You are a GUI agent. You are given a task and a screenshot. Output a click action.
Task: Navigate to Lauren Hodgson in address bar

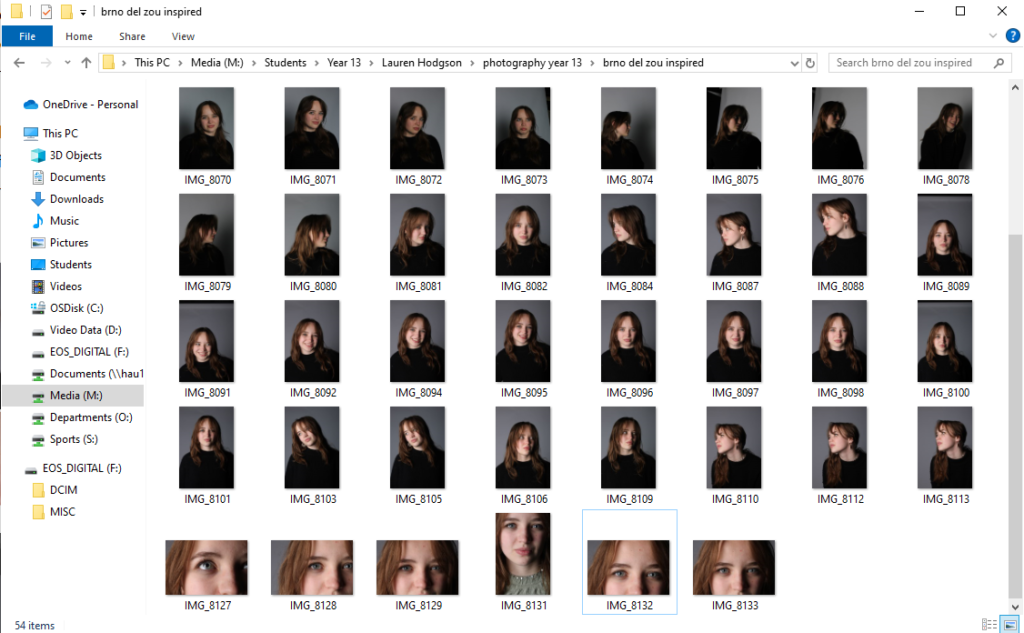click(422, 63)
